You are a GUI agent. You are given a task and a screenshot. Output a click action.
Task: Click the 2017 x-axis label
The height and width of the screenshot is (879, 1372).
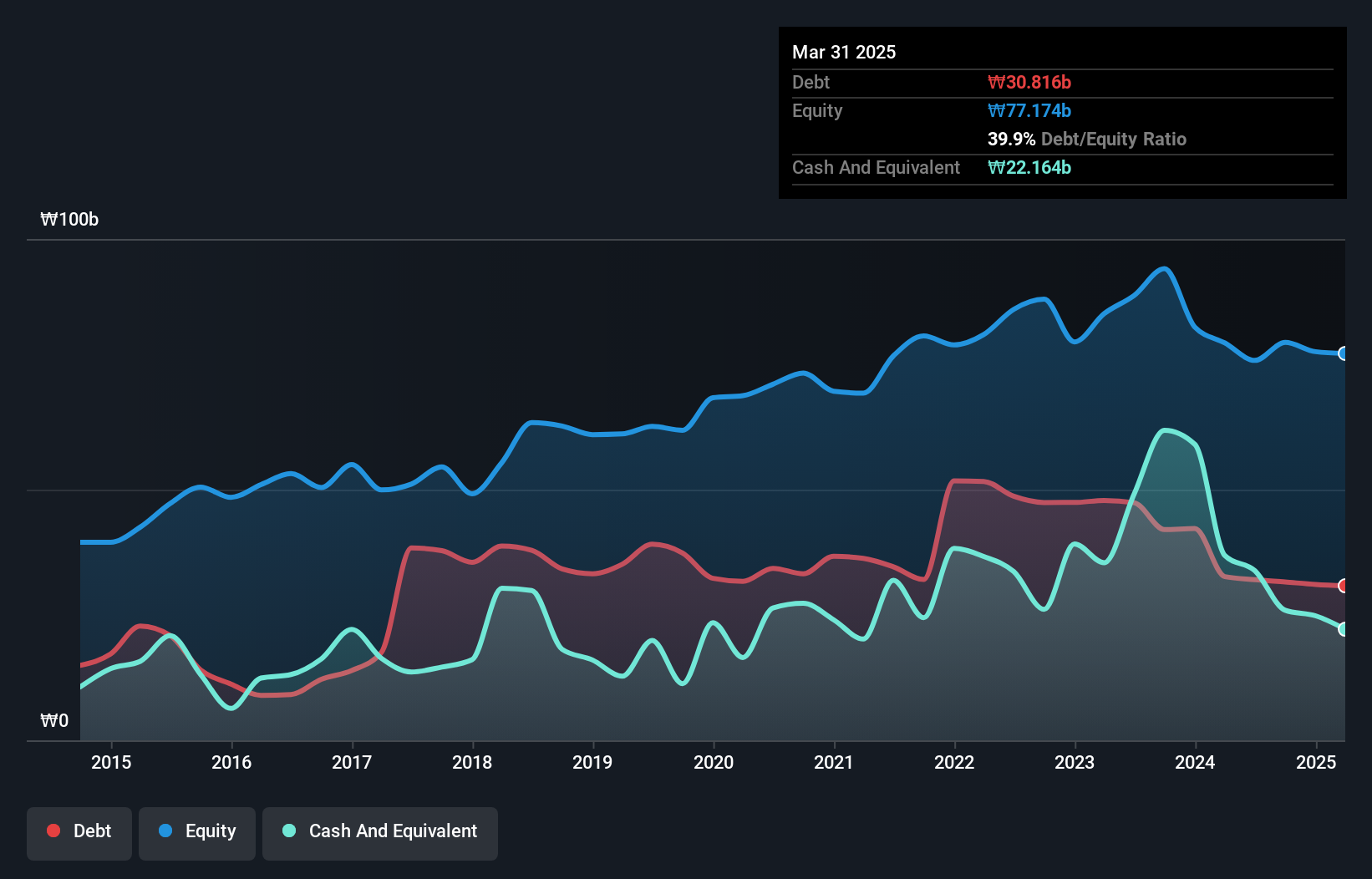coord(352,762)
